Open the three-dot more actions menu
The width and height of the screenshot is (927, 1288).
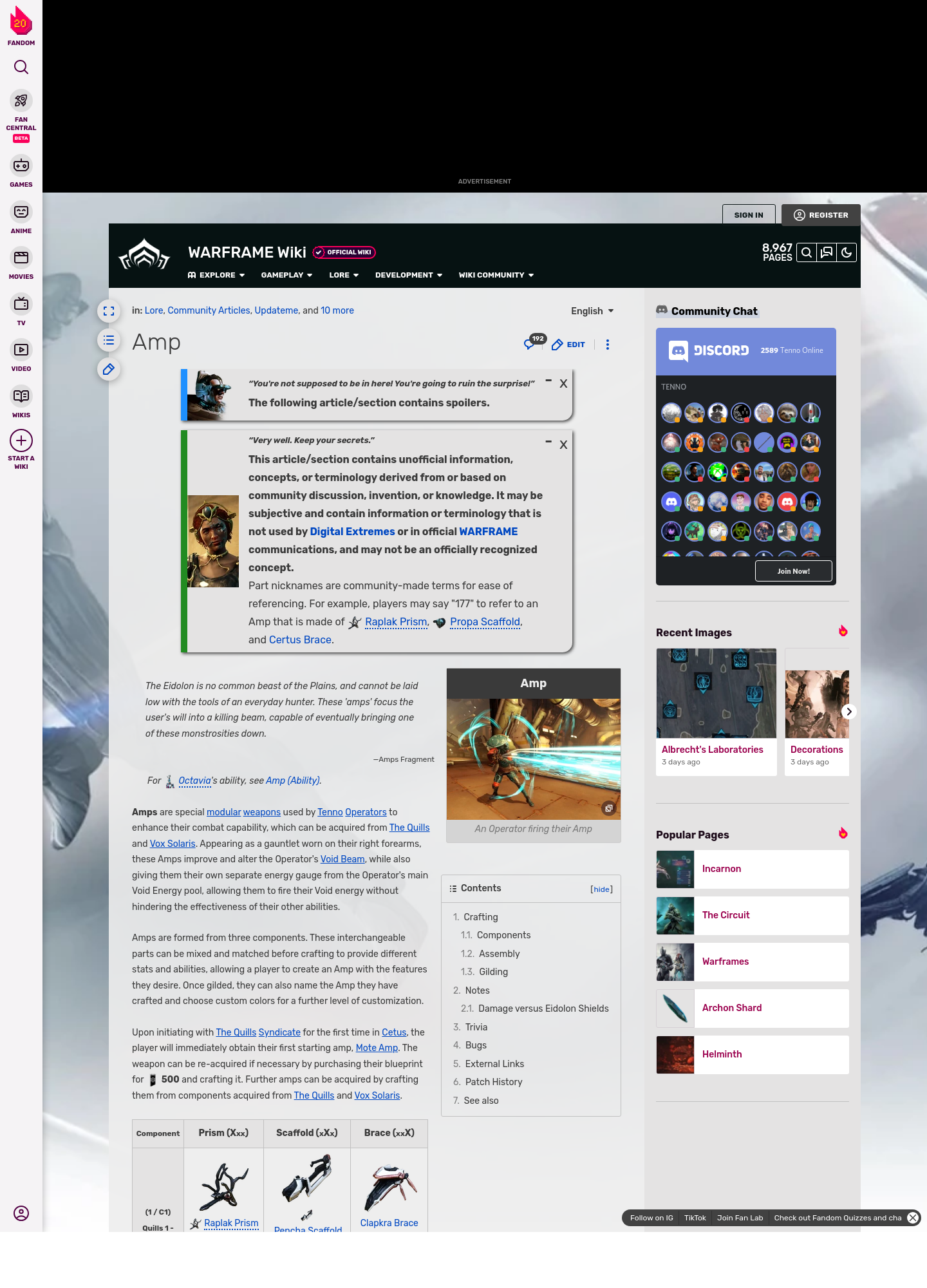coord(608,345)
